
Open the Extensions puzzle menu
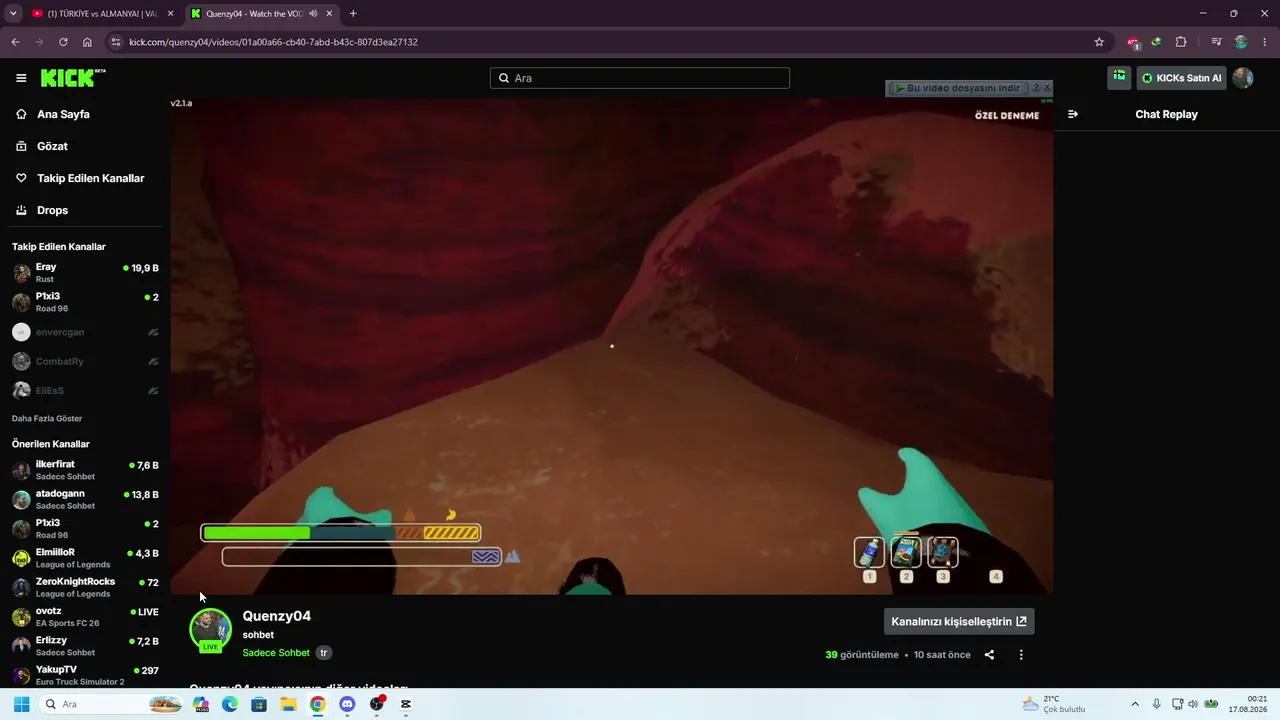pos(1181,42)
